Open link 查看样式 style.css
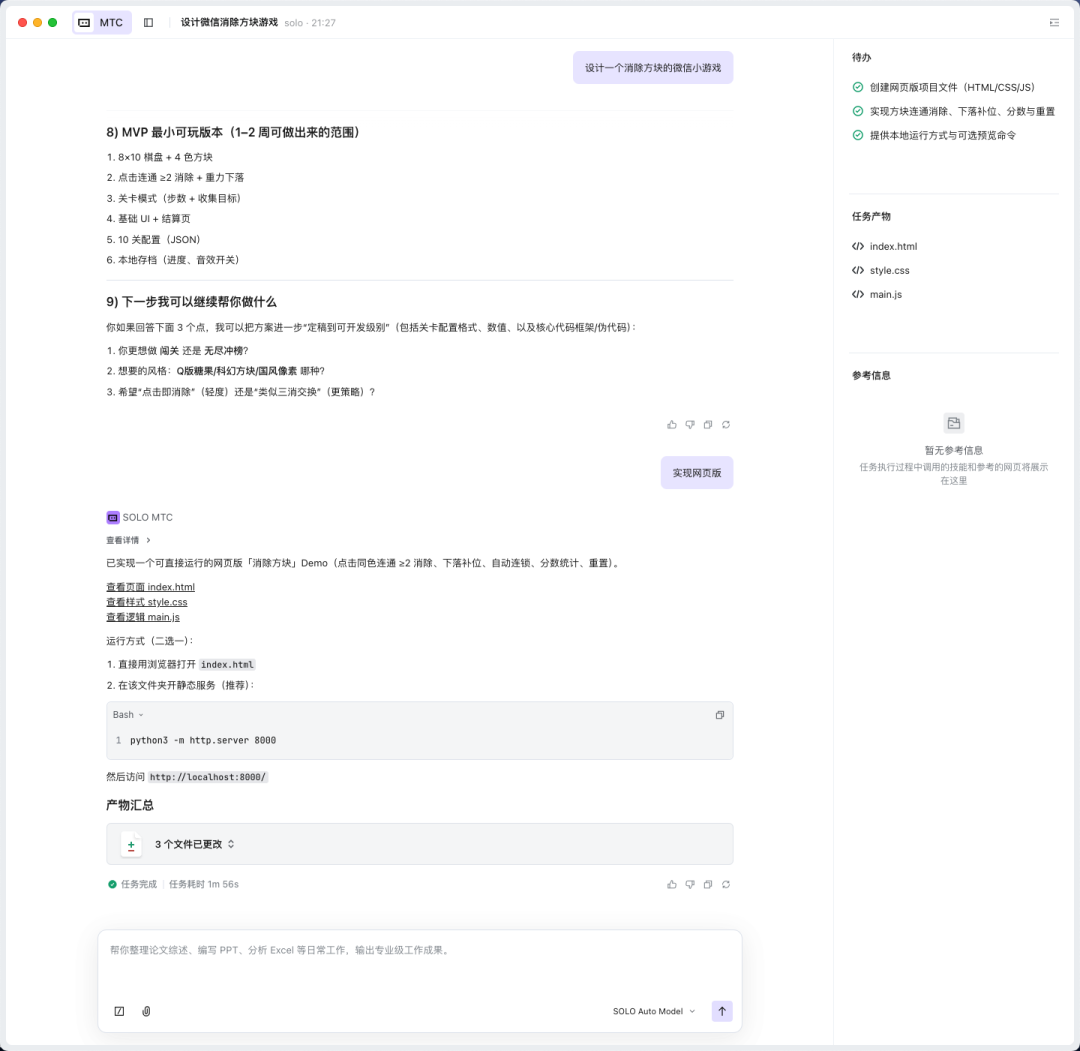Screen dimensions: 1080x1051 (147, 602)
